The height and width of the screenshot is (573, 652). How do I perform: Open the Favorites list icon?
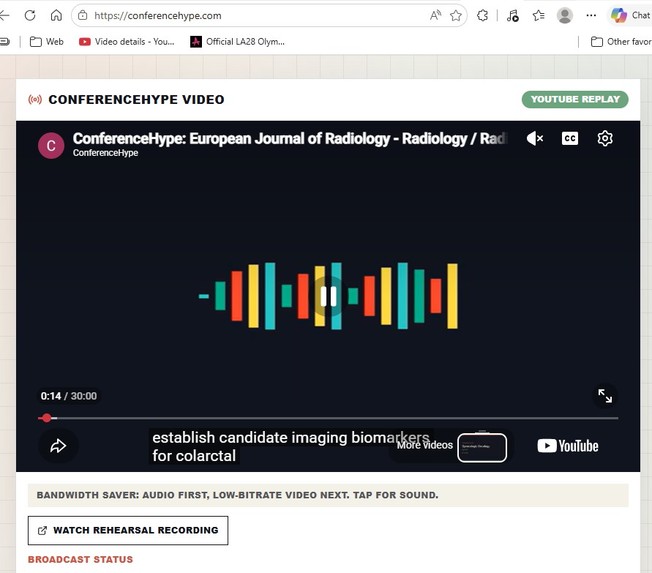[538, 16]
